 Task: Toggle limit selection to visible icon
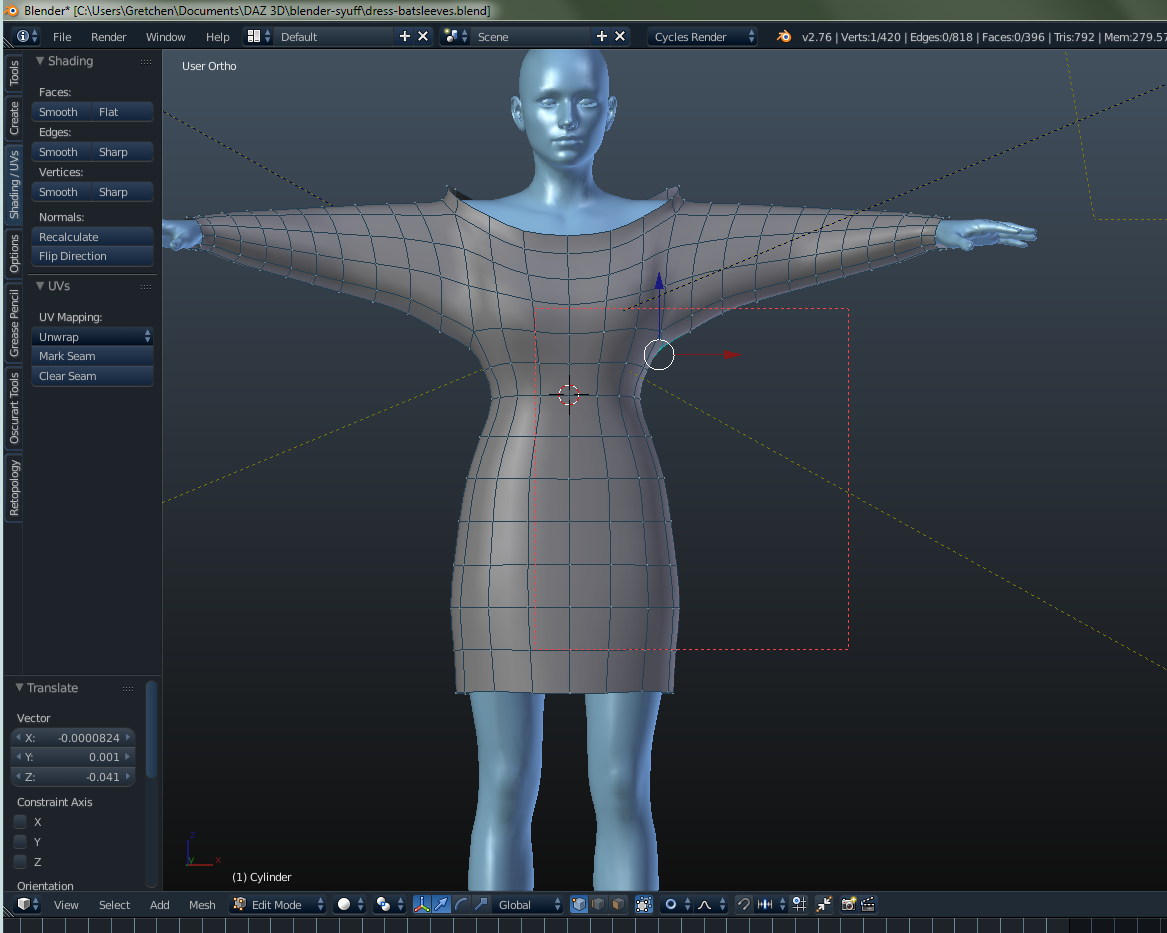[x=643, y=904]
